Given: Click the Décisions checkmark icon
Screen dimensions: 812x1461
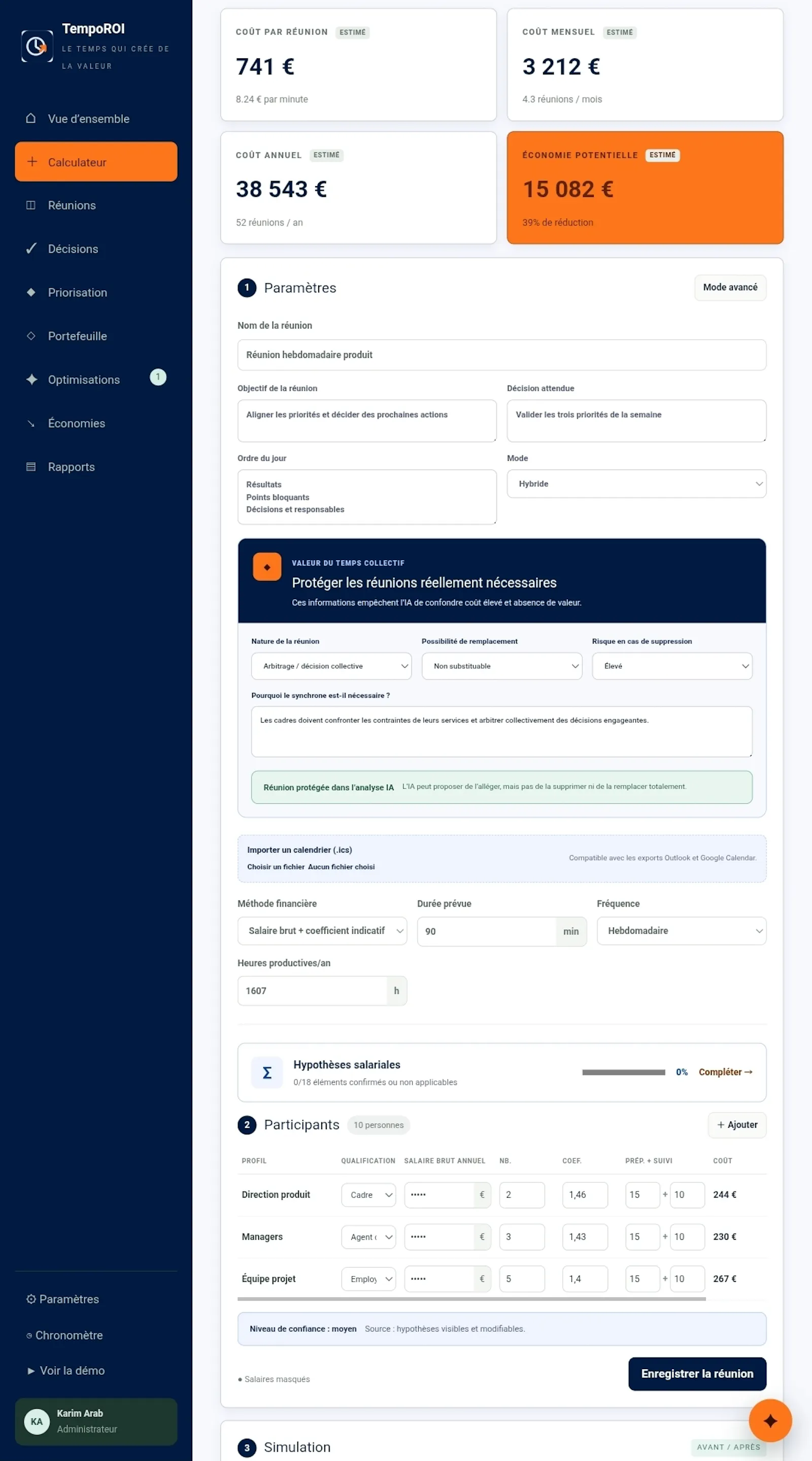Looking at the screenshot, I should click(31, 249).
